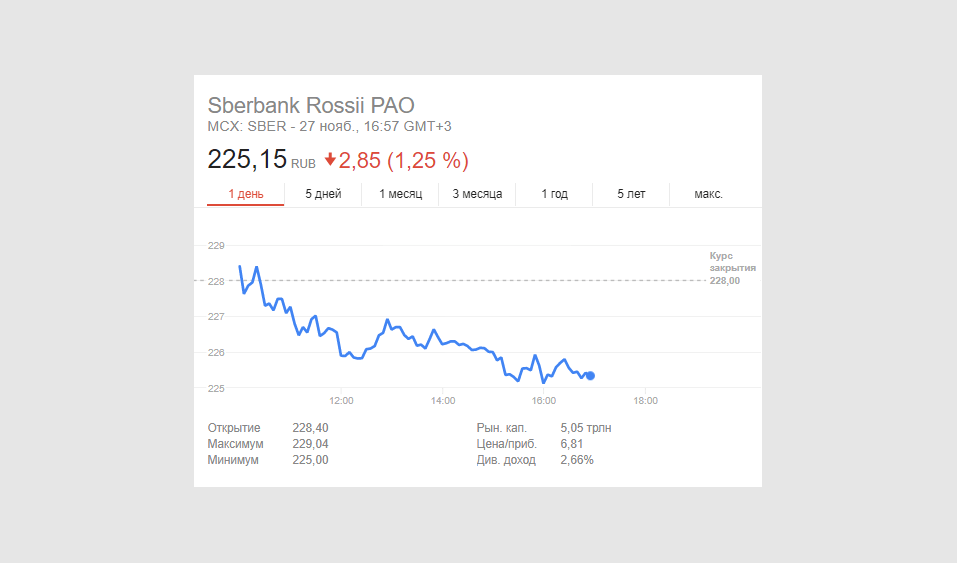The width and height of the screenshot is (957, 563).
Task: Click the Sberbank Rossii PAO title
Action: click(x=310, y=105)
